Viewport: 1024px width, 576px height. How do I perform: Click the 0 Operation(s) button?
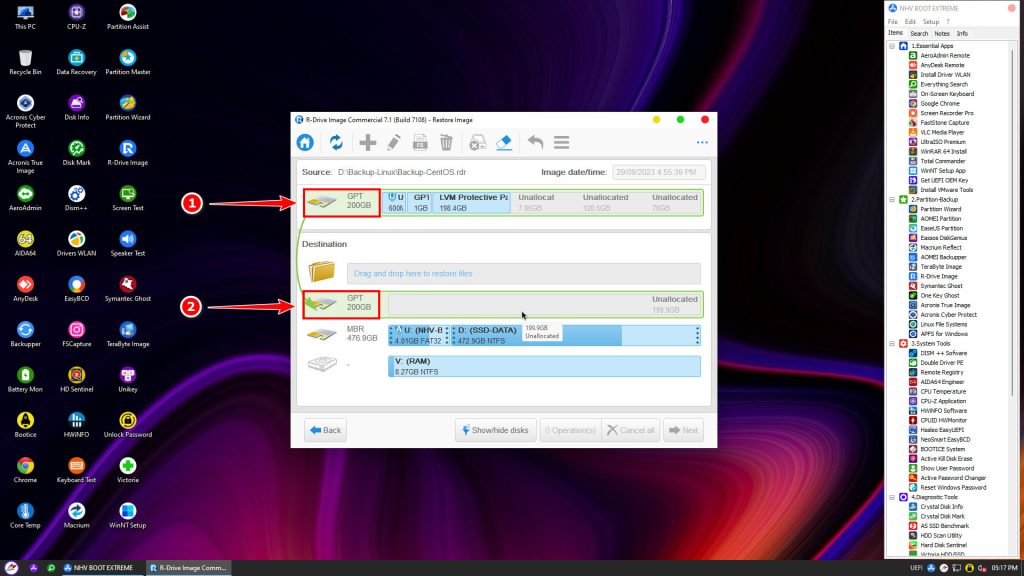click(570, 430)
